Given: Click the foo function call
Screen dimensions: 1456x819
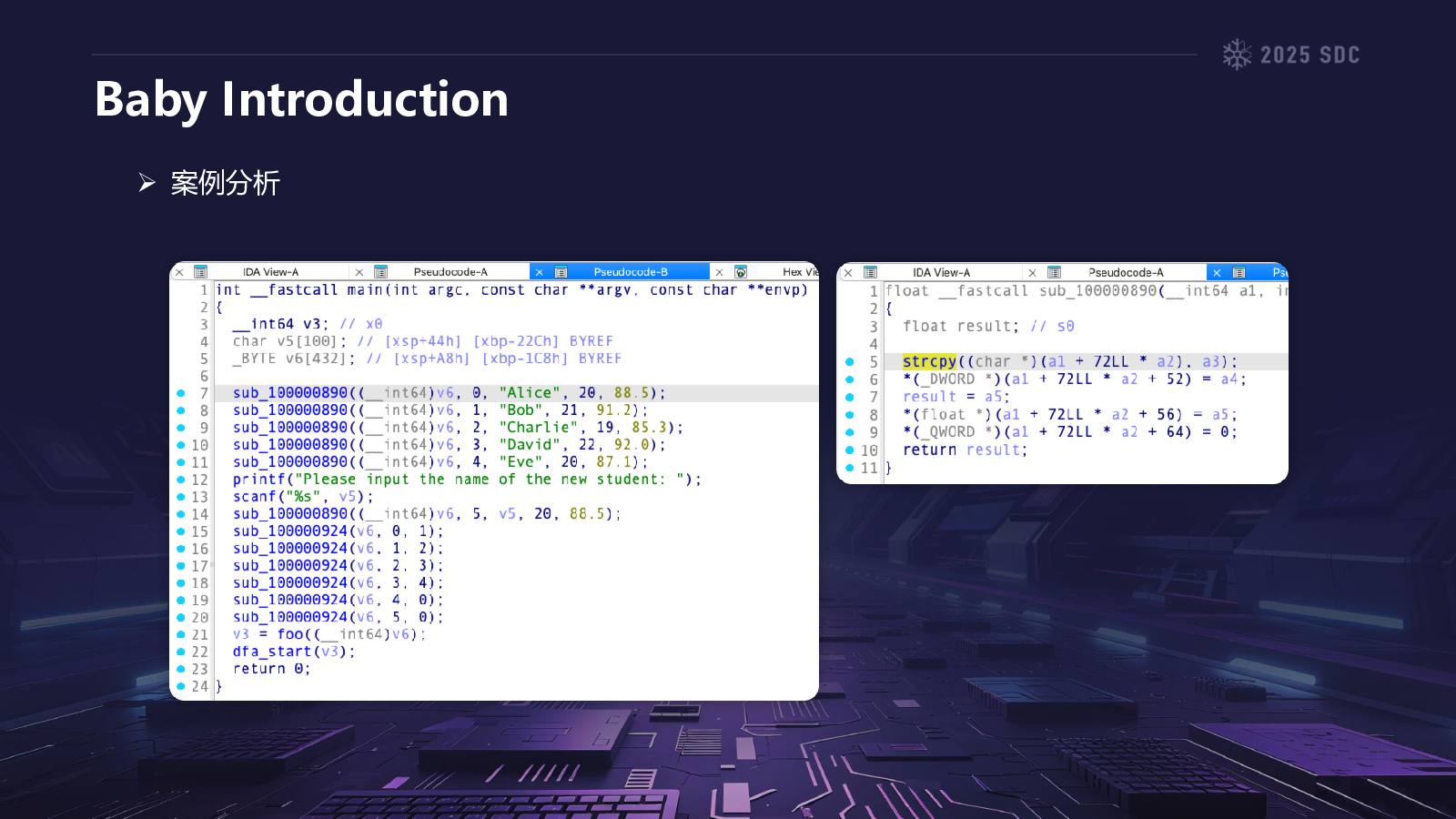Looking at the screenshot, I should 290,634.
